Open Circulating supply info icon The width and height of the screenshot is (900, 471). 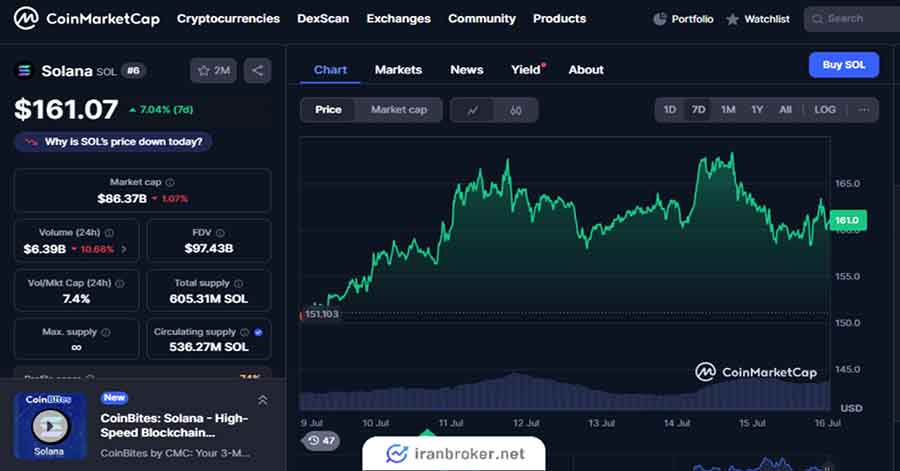(245, 332)
